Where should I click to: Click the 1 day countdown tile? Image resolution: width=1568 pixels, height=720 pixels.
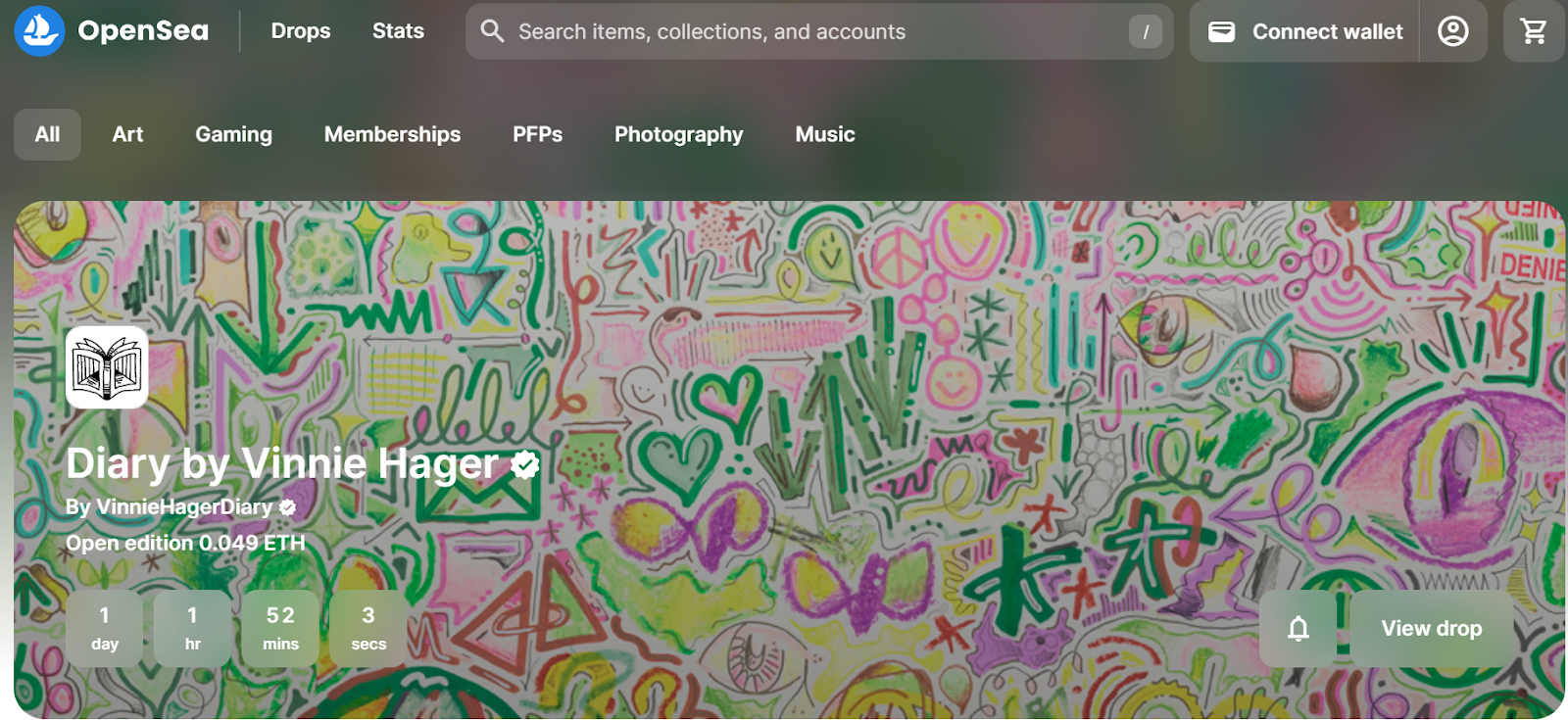(x=105, y=628)
